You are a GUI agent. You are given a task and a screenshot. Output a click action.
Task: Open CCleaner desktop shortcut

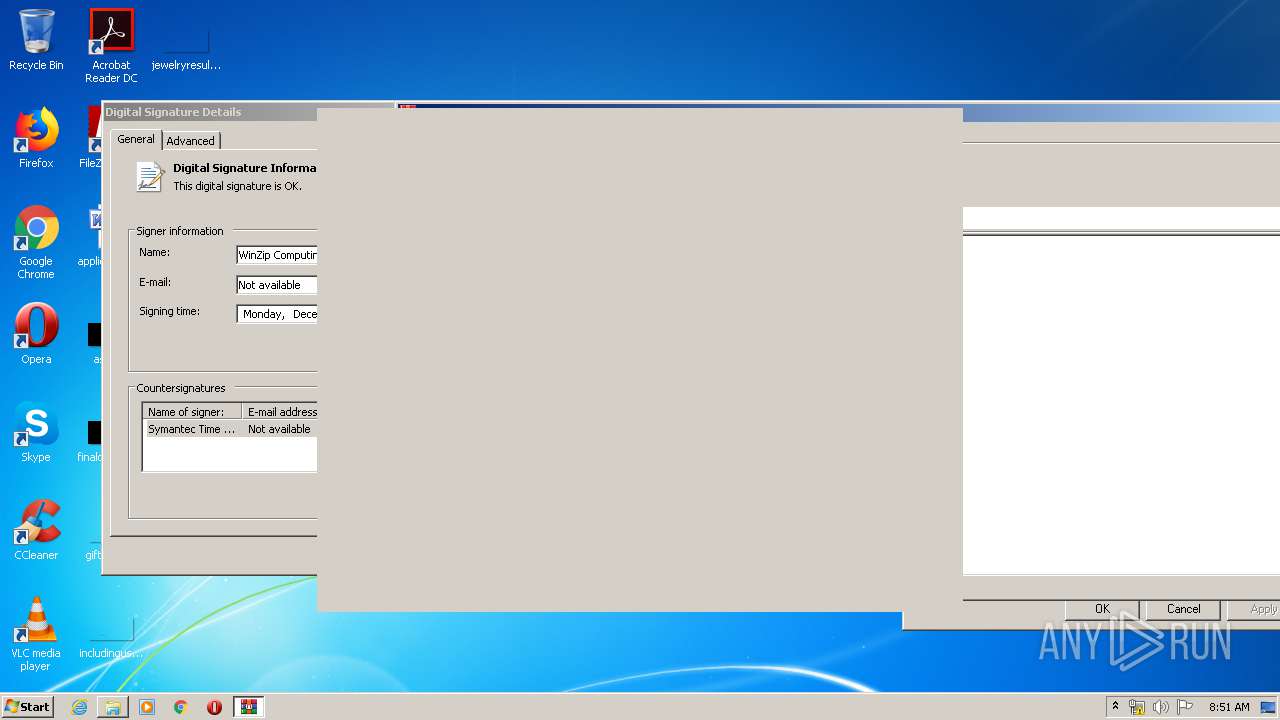coord(36,530)
